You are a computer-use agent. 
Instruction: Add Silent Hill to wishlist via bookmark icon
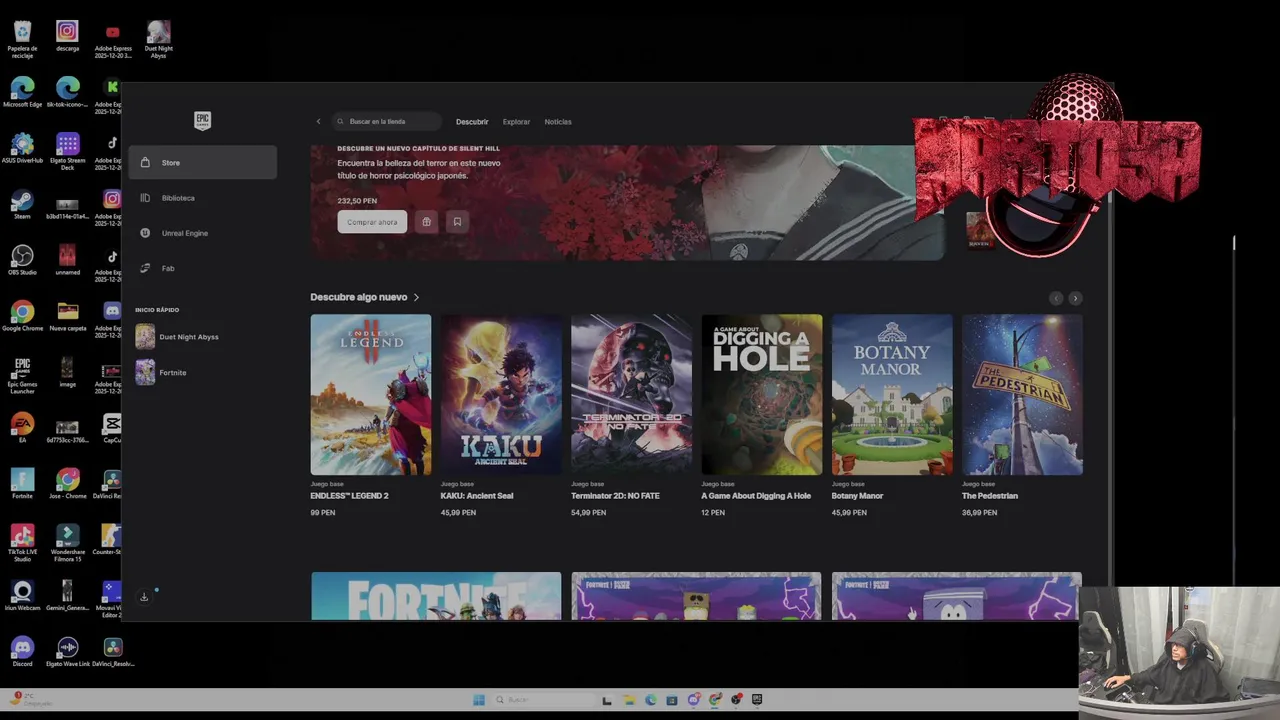457,222
